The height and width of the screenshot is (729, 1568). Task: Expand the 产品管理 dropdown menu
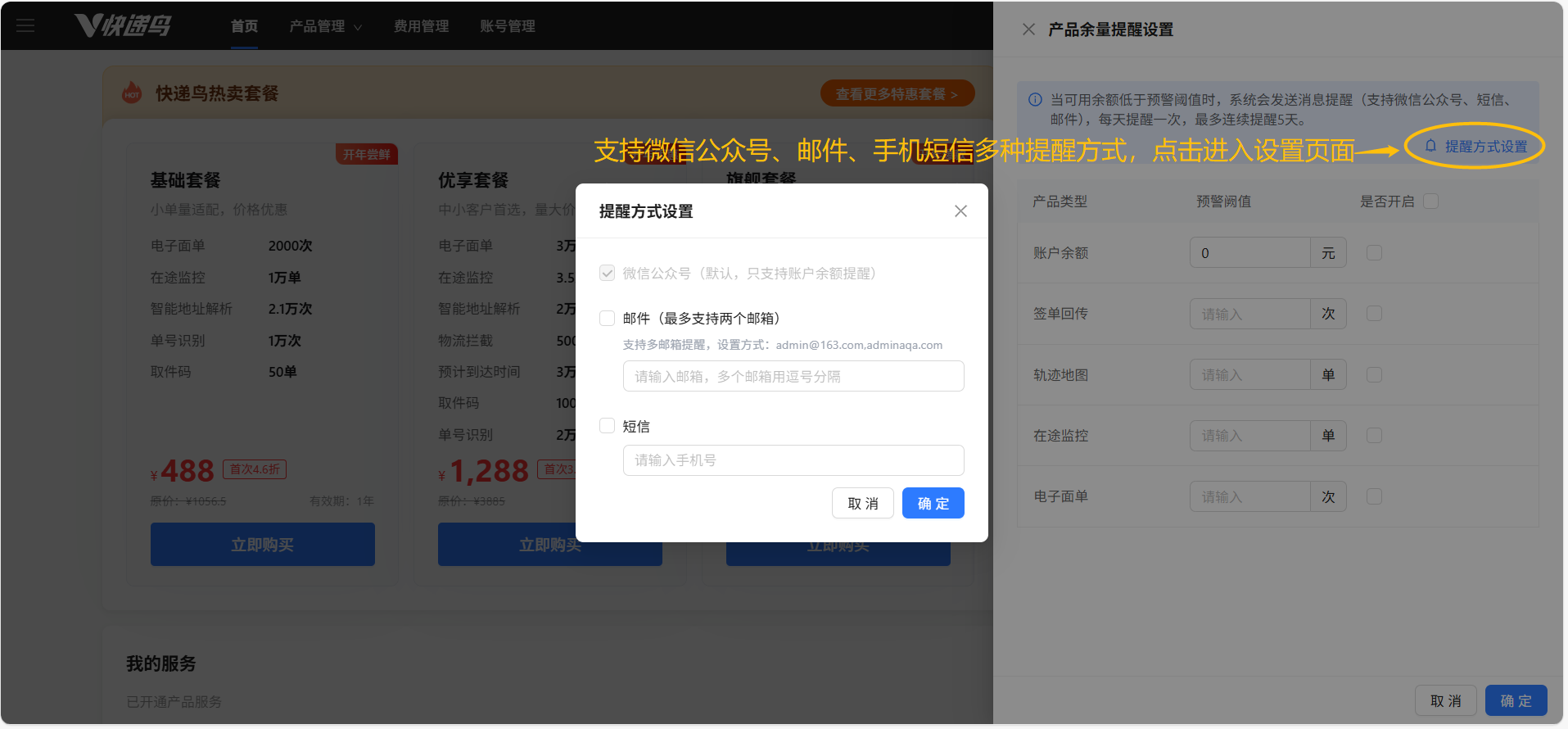[325, 26]
